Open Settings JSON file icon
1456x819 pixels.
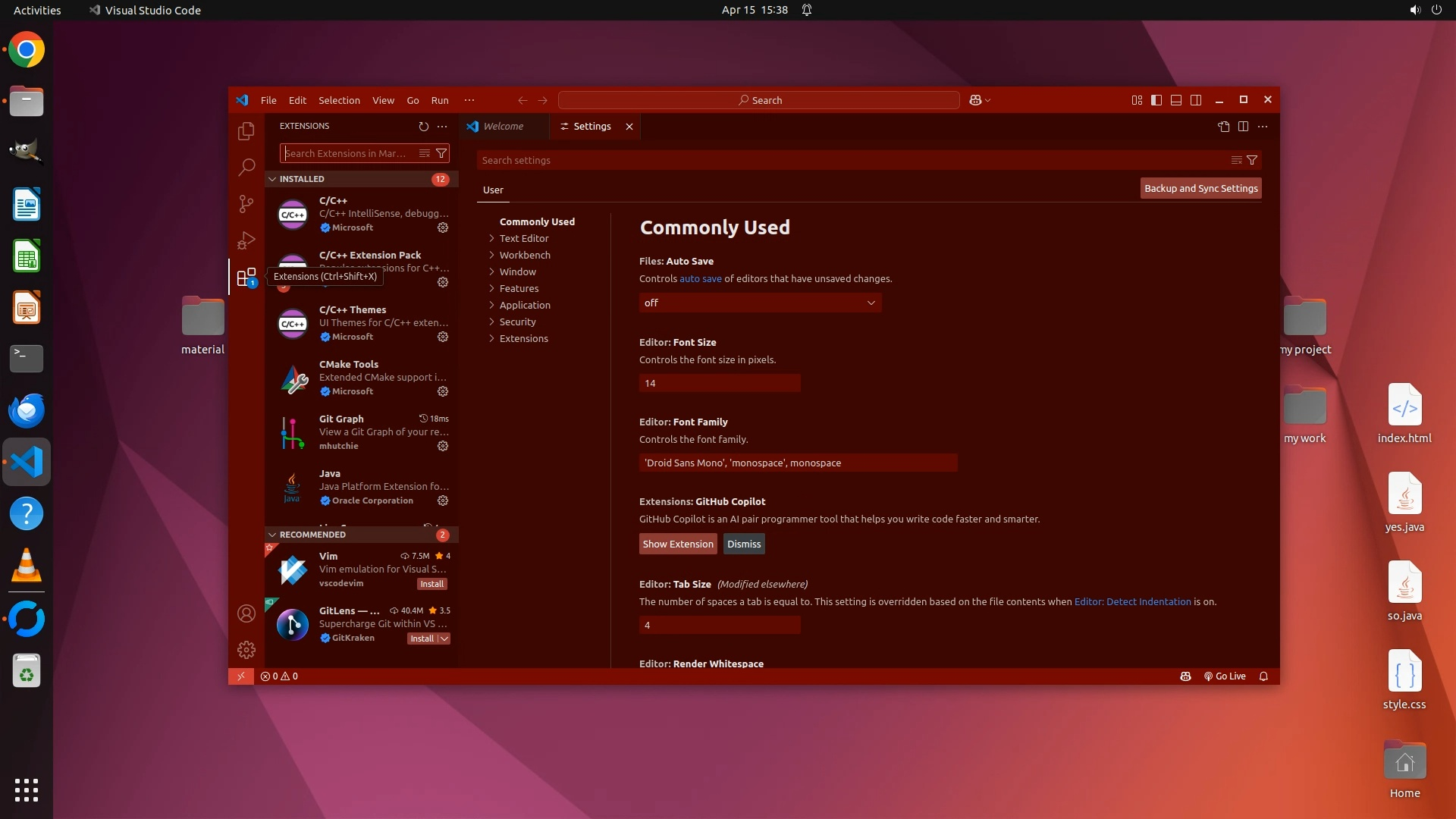(1223, 127)
